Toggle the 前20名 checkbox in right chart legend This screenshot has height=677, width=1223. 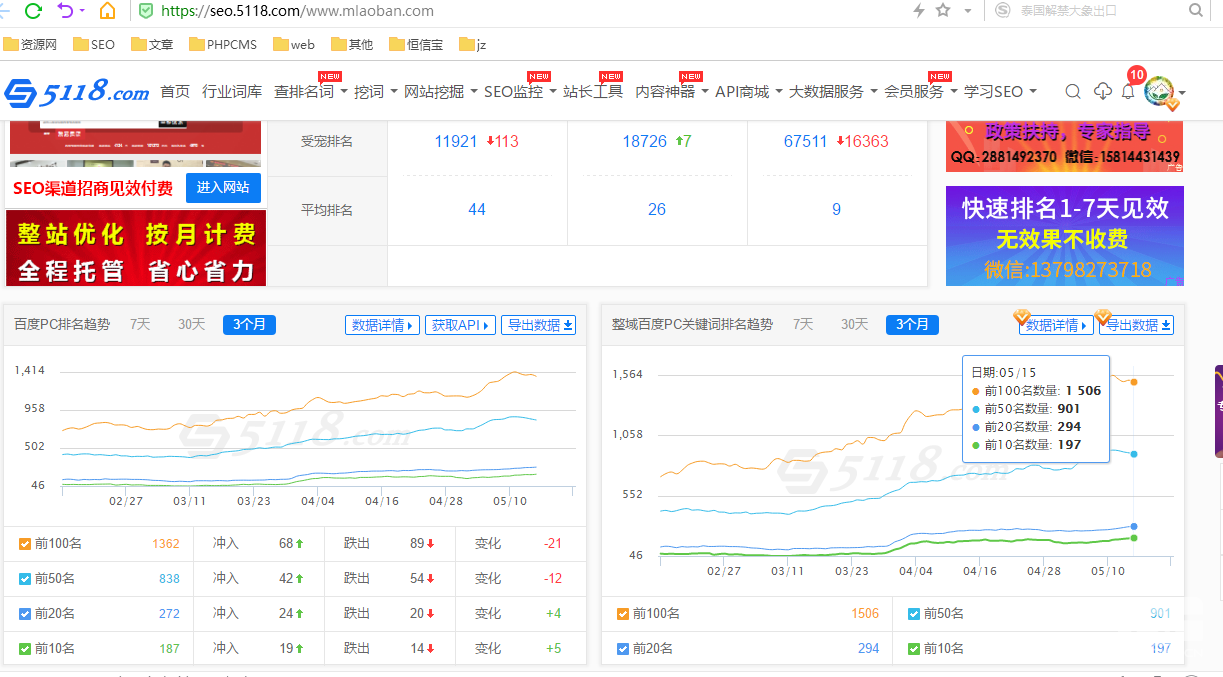(x=623, y=649)
